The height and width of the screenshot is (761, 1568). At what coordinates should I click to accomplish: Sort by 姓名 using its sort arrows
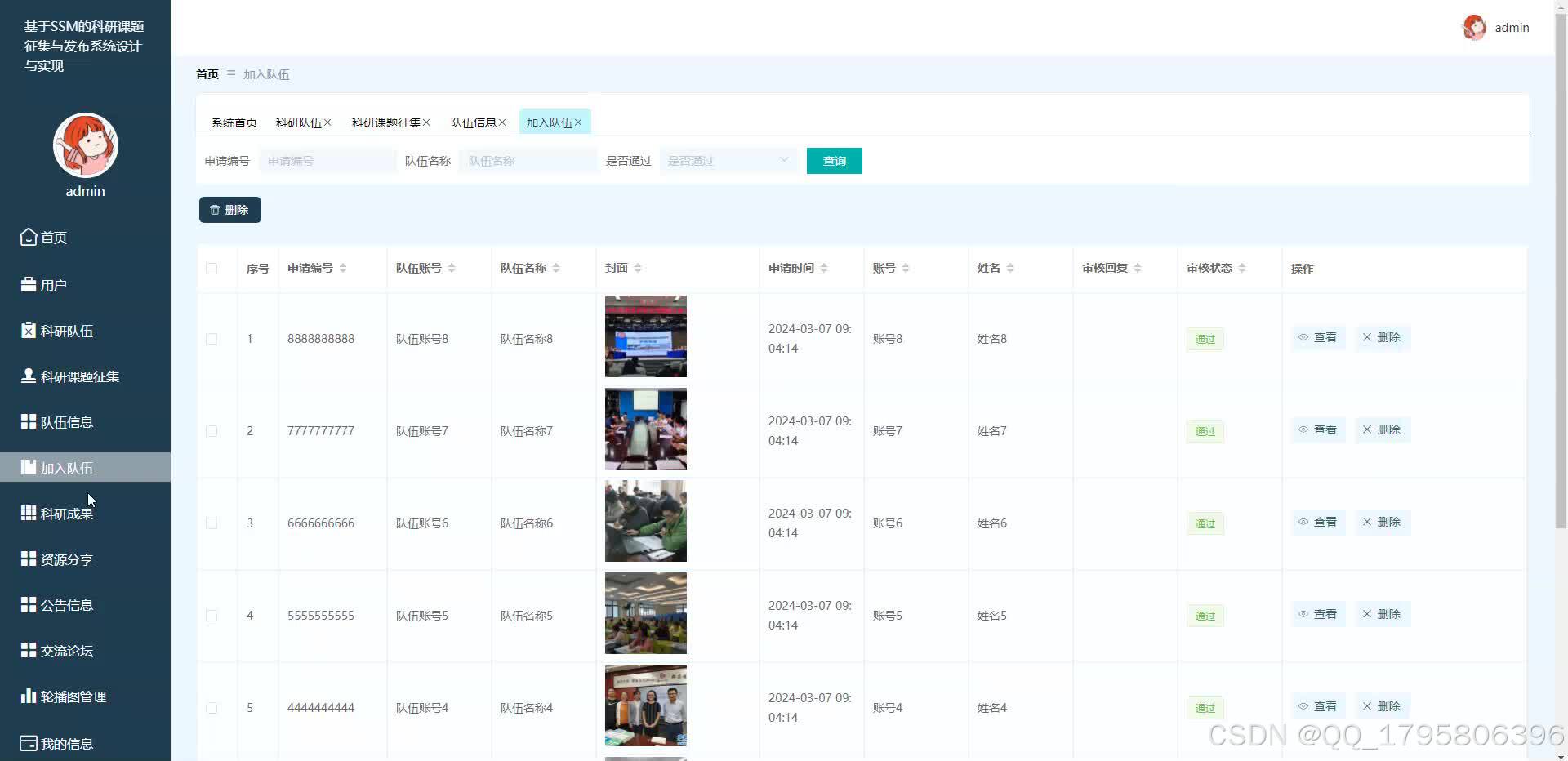pyautogui.click(x=1010, y=268)
